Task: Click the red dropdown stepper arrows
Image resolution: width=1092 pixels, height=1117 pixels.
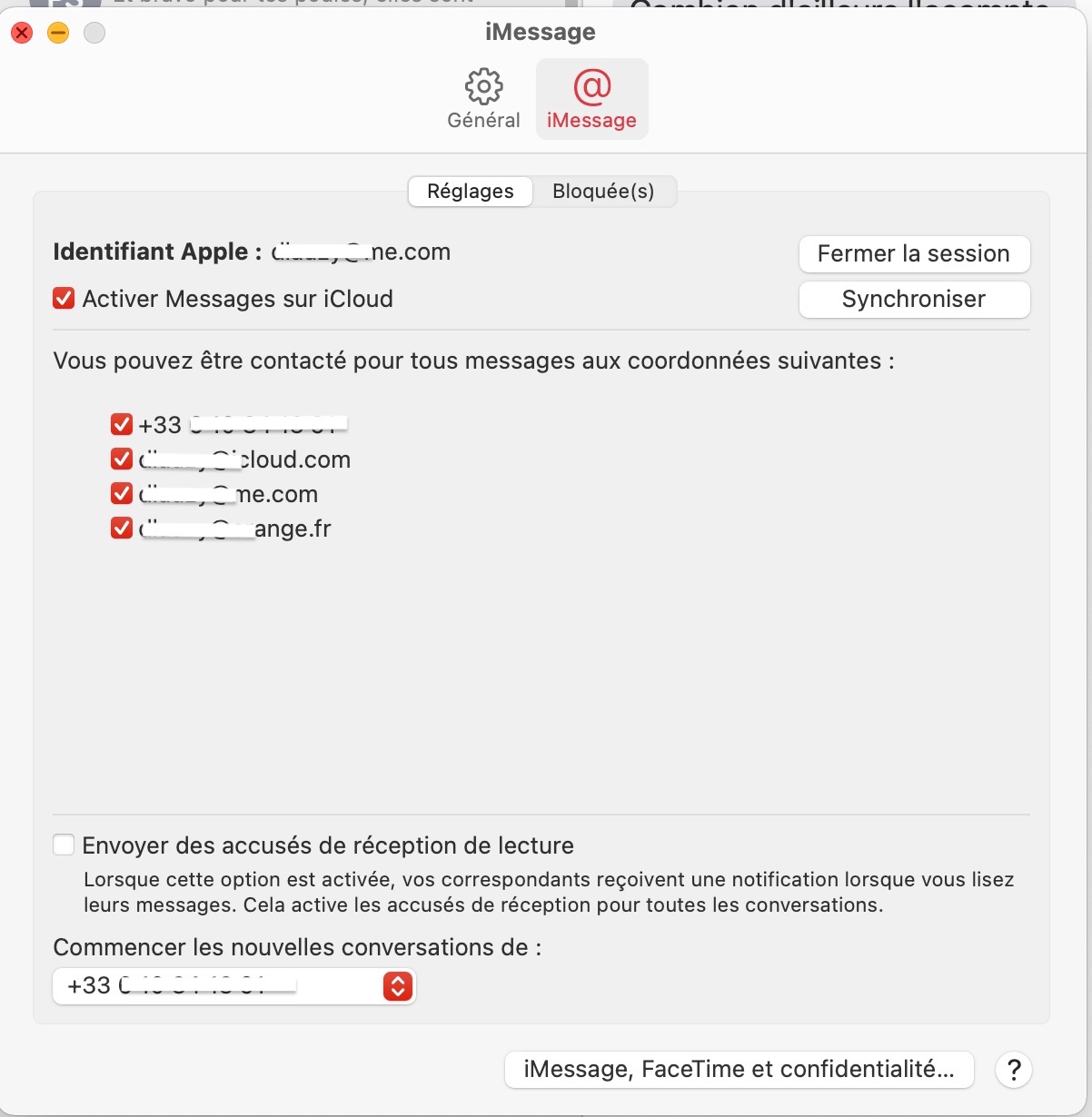Action: tap(398, 986)
